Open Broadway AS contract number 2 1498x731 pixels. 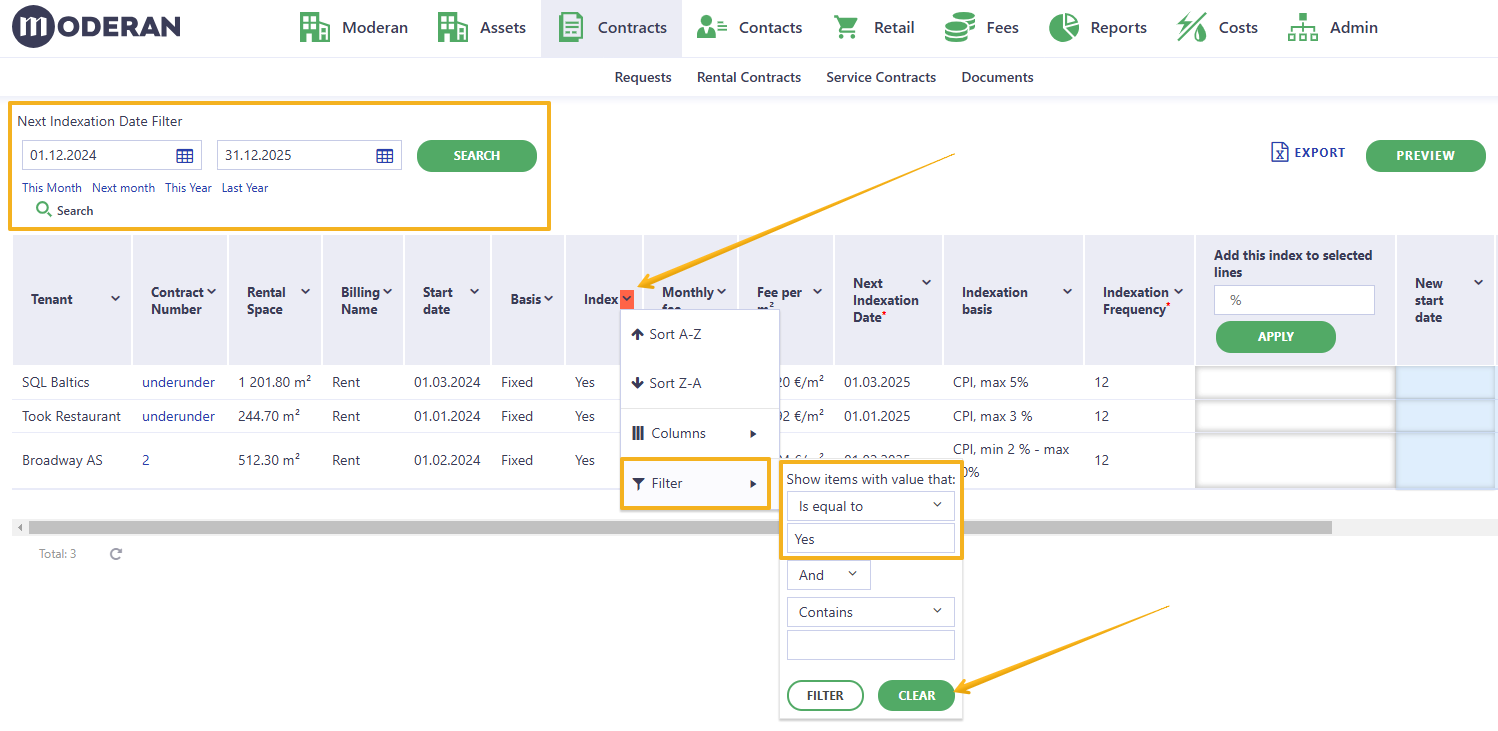[146, 460]
